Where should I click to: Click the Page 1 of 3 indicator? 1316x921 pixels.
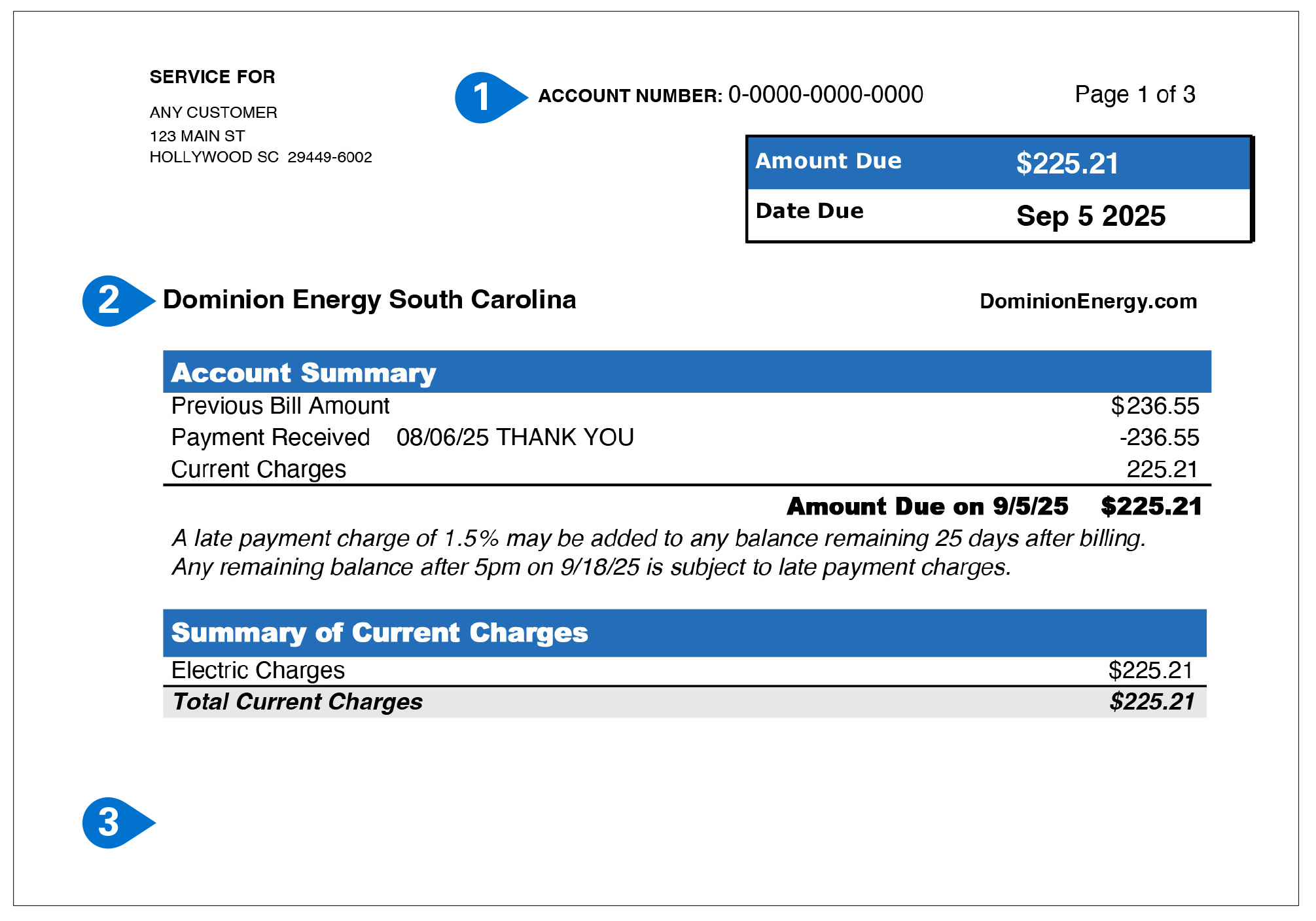pos(1135,94)
